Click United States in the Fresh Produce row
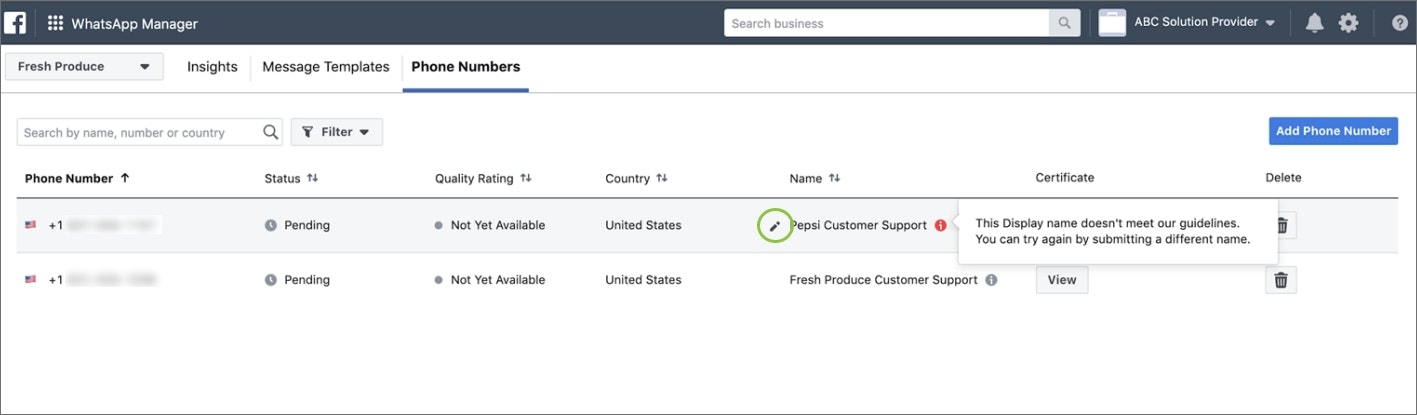Image resolution: width=1417 pixels, height=415 pixels. coord(643,280)
